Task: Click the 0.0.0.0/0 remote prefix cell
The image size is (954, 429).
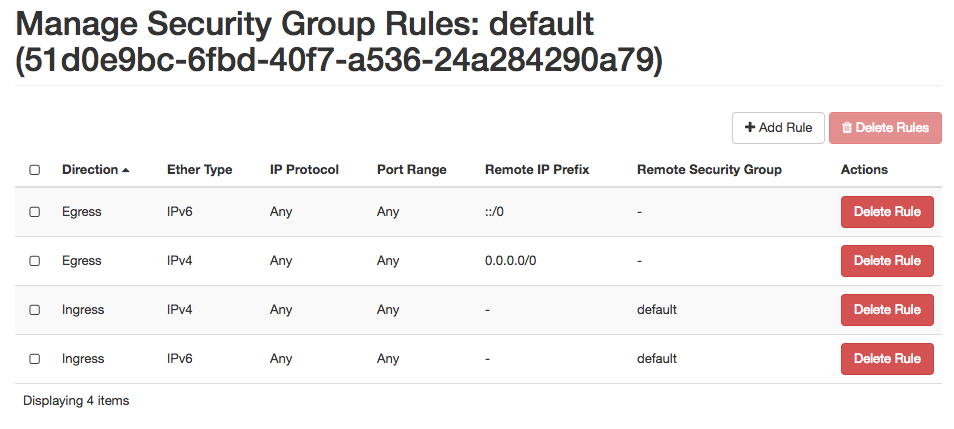Action: coord(510,260)
